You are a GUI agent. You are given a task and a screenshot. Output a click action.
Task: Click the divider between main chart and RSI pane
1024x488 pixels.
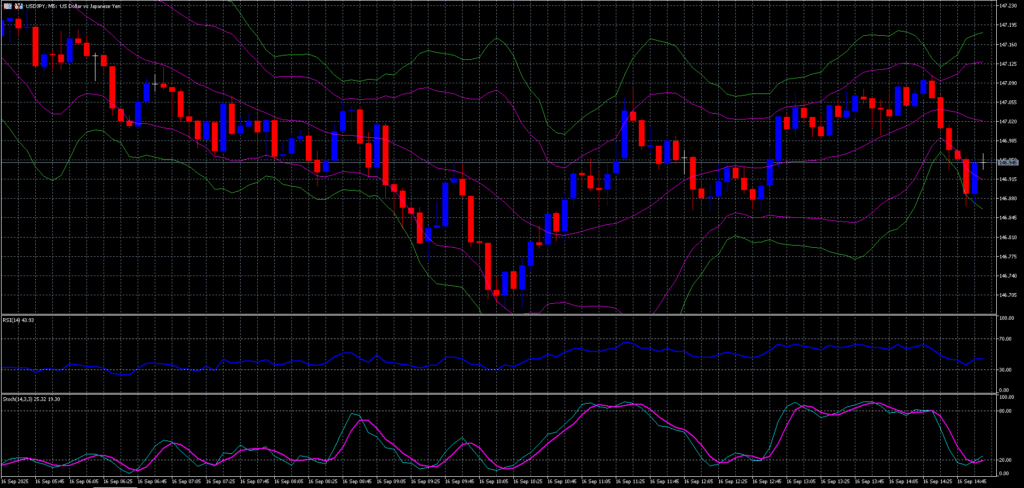point(500,314)
